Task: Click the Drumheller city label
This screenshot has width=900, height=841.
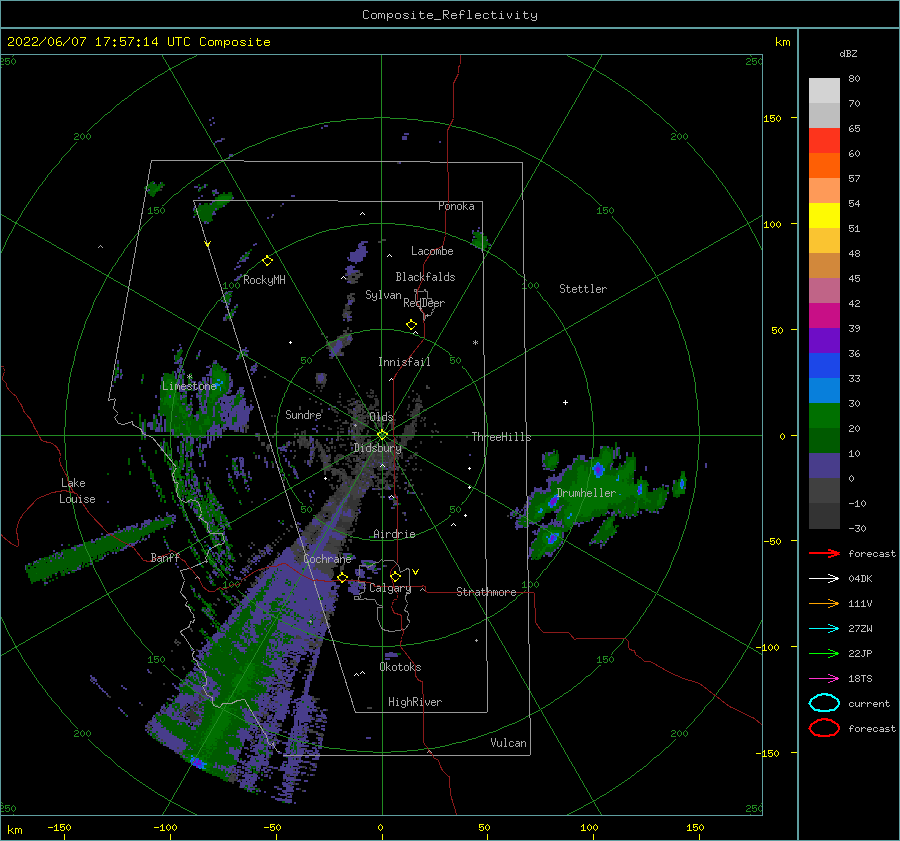Action: [x=586, y=493]
